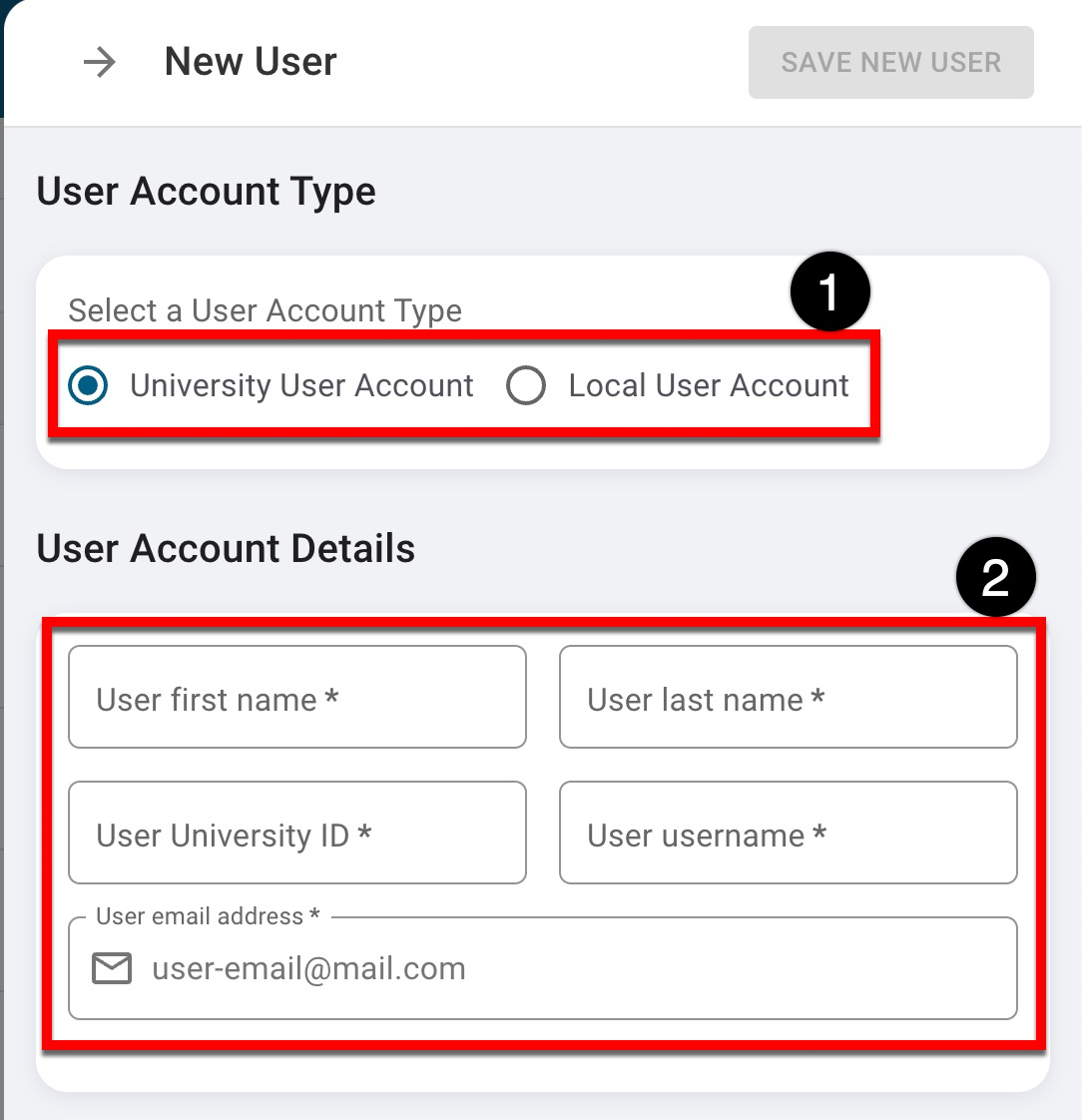Click the "Local User Account" label text

point(709,386)
